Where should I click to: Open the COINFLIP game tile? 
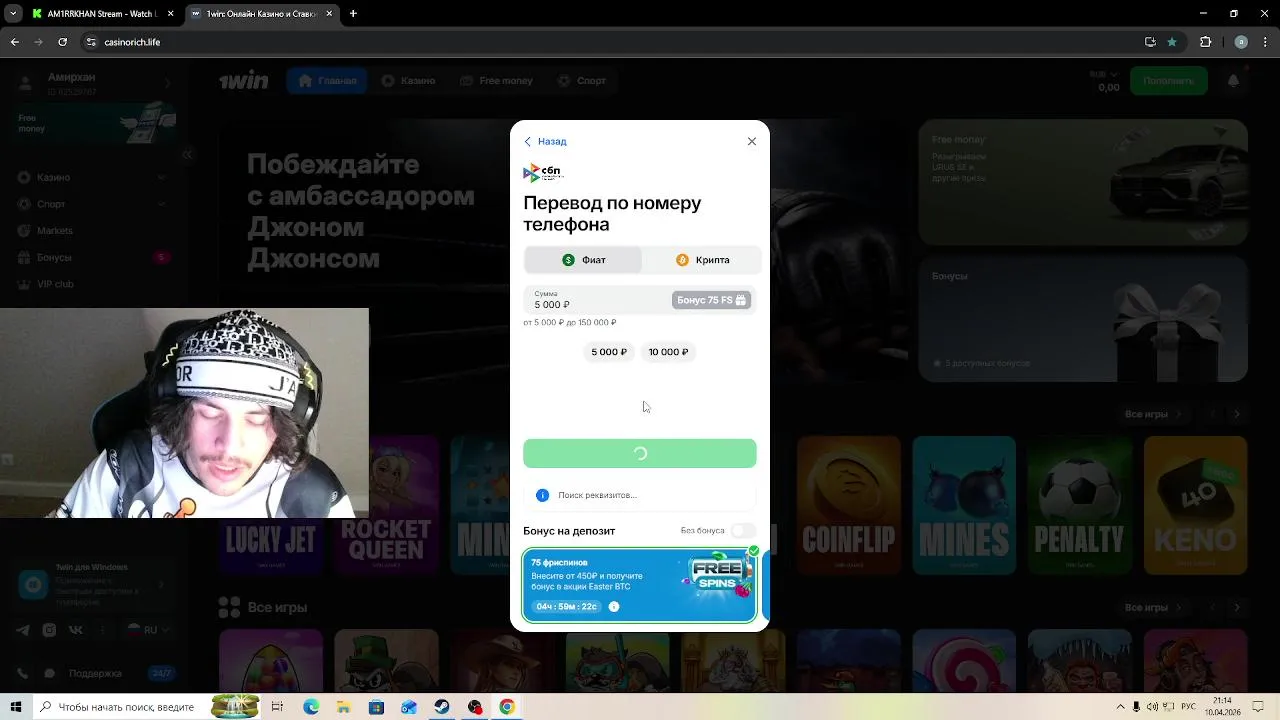click(848, 505)
